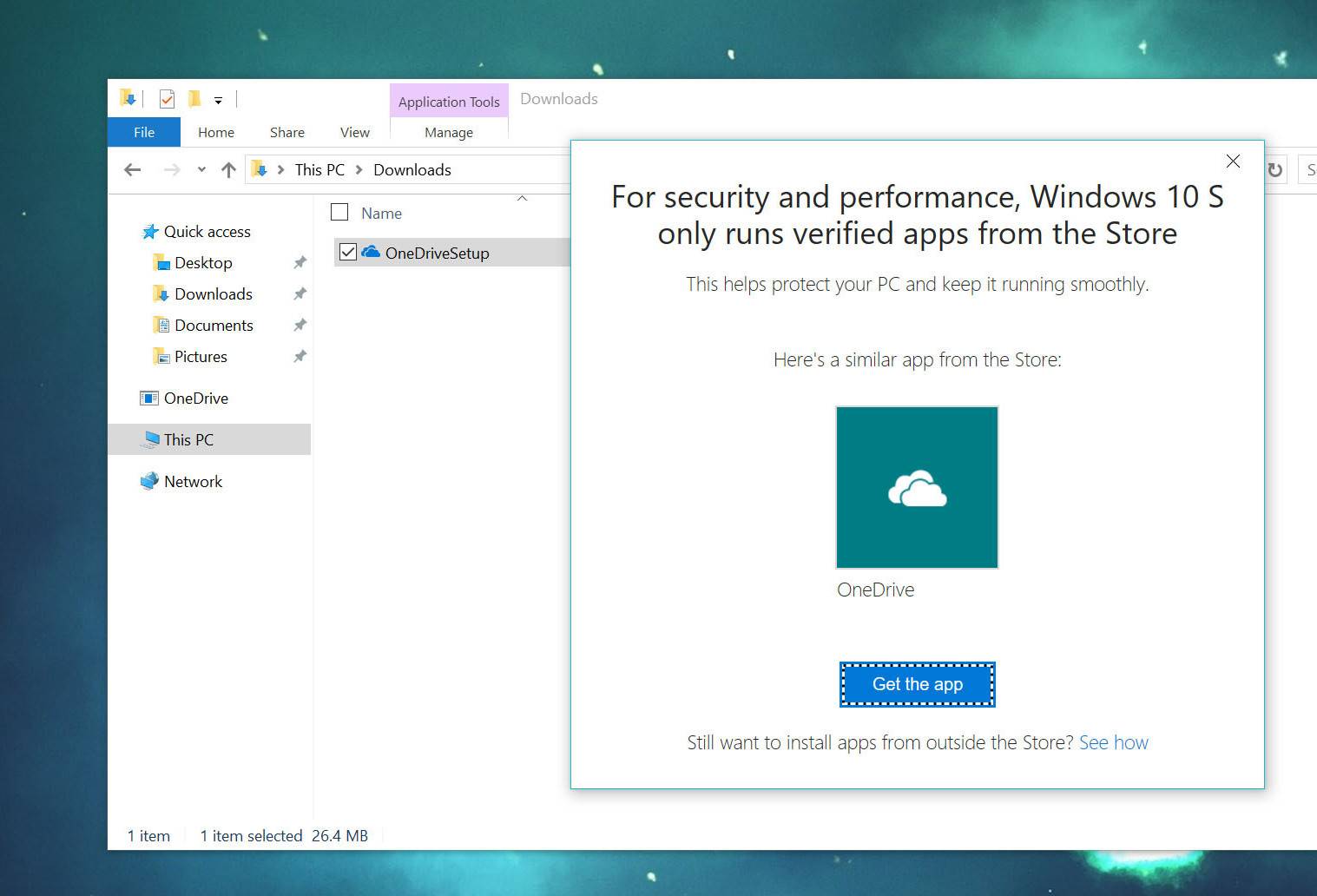This screenshot has width=1317, height=896.
Task: Open the recent locations dropdown arrow
Action: point(201,170)
